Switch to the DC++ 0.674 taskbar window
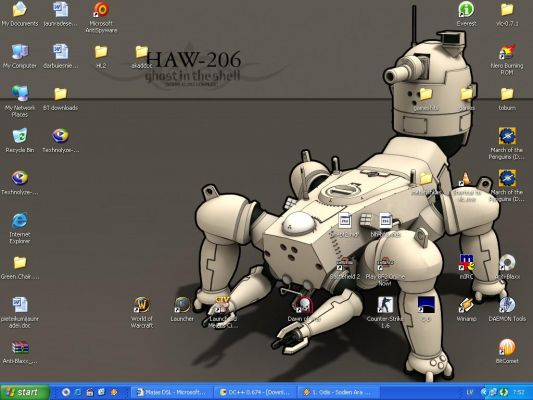Image resolution: width=533 pixels, height=400 pixels. [x=256, y=393]
